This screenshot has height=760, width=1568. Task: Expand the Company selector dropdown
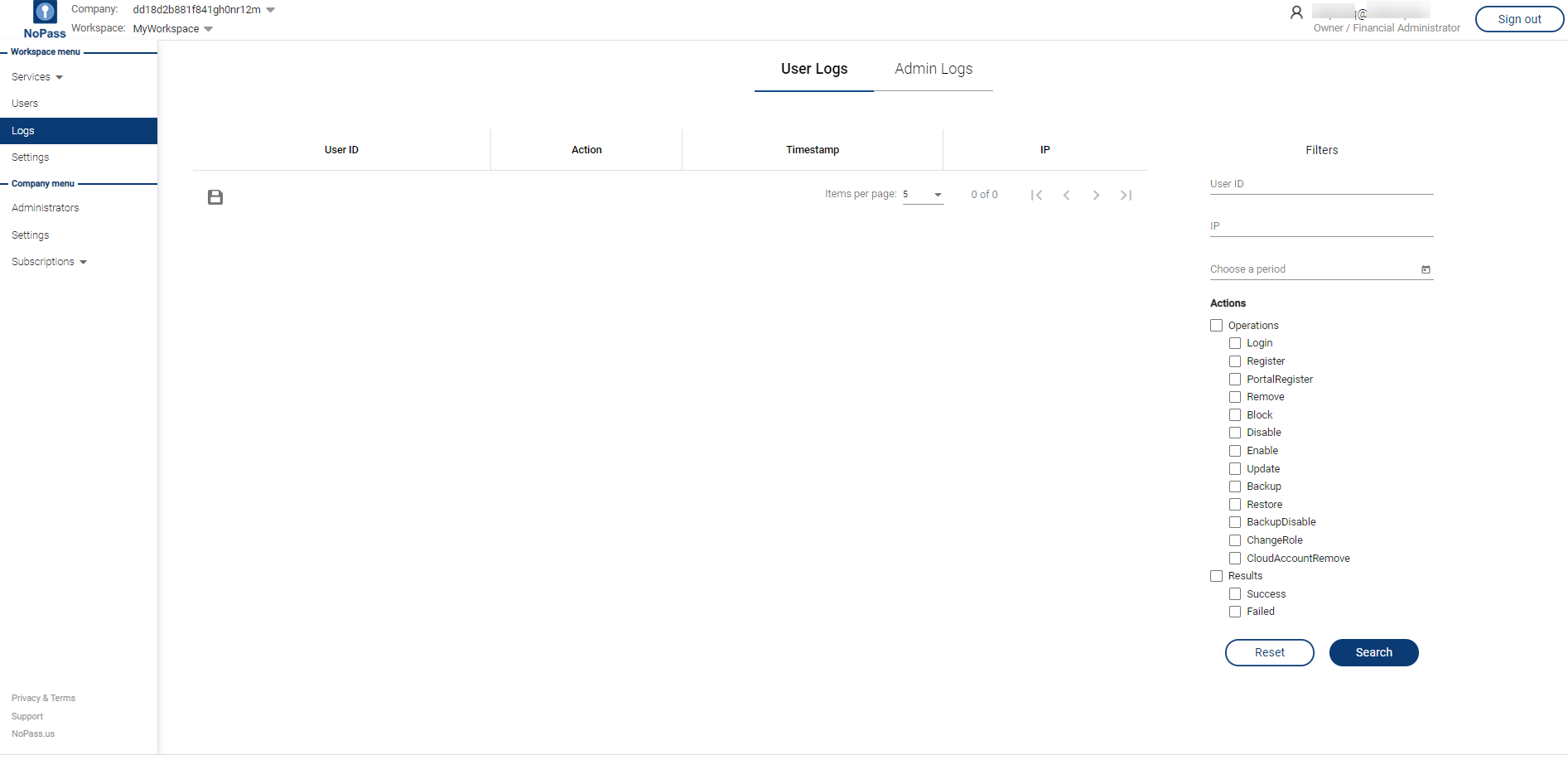(270, 10)
